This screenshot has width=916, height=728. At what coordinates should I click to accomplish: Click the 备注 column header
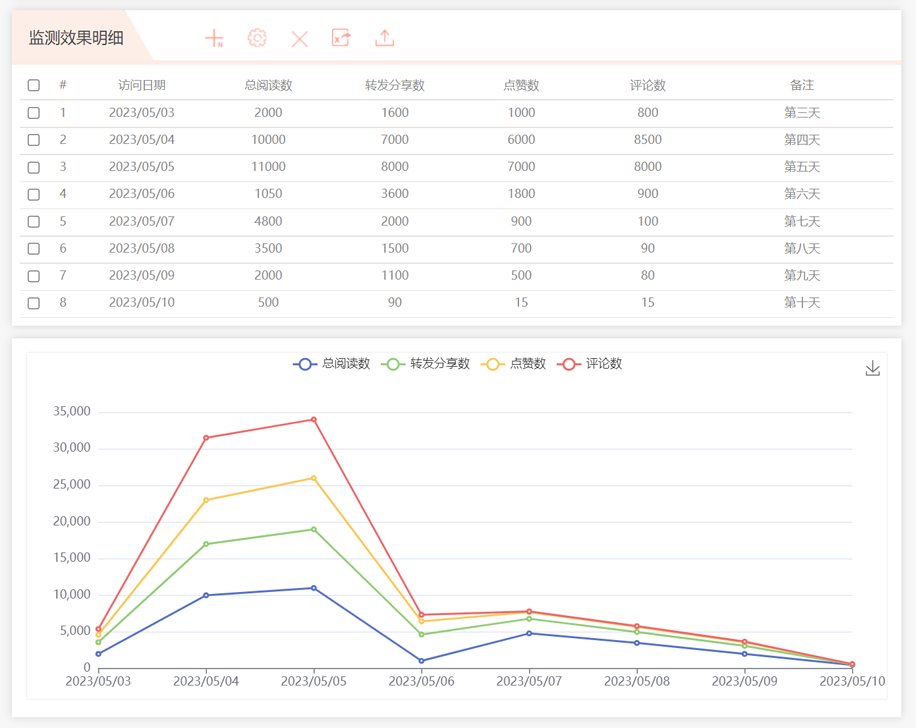pyautogui.click(x=802, y=85)
